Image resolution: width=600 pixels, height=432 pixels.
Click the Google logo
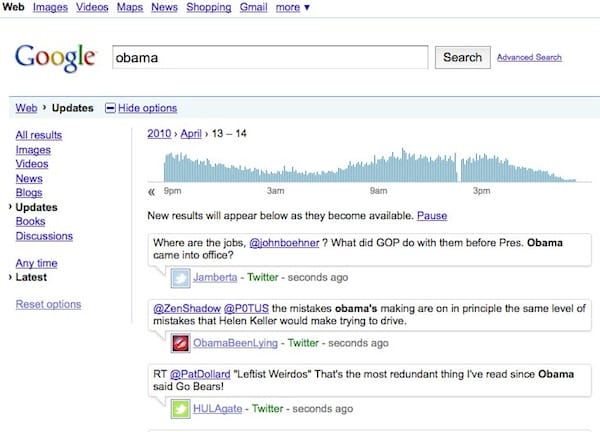click(56, 56)
